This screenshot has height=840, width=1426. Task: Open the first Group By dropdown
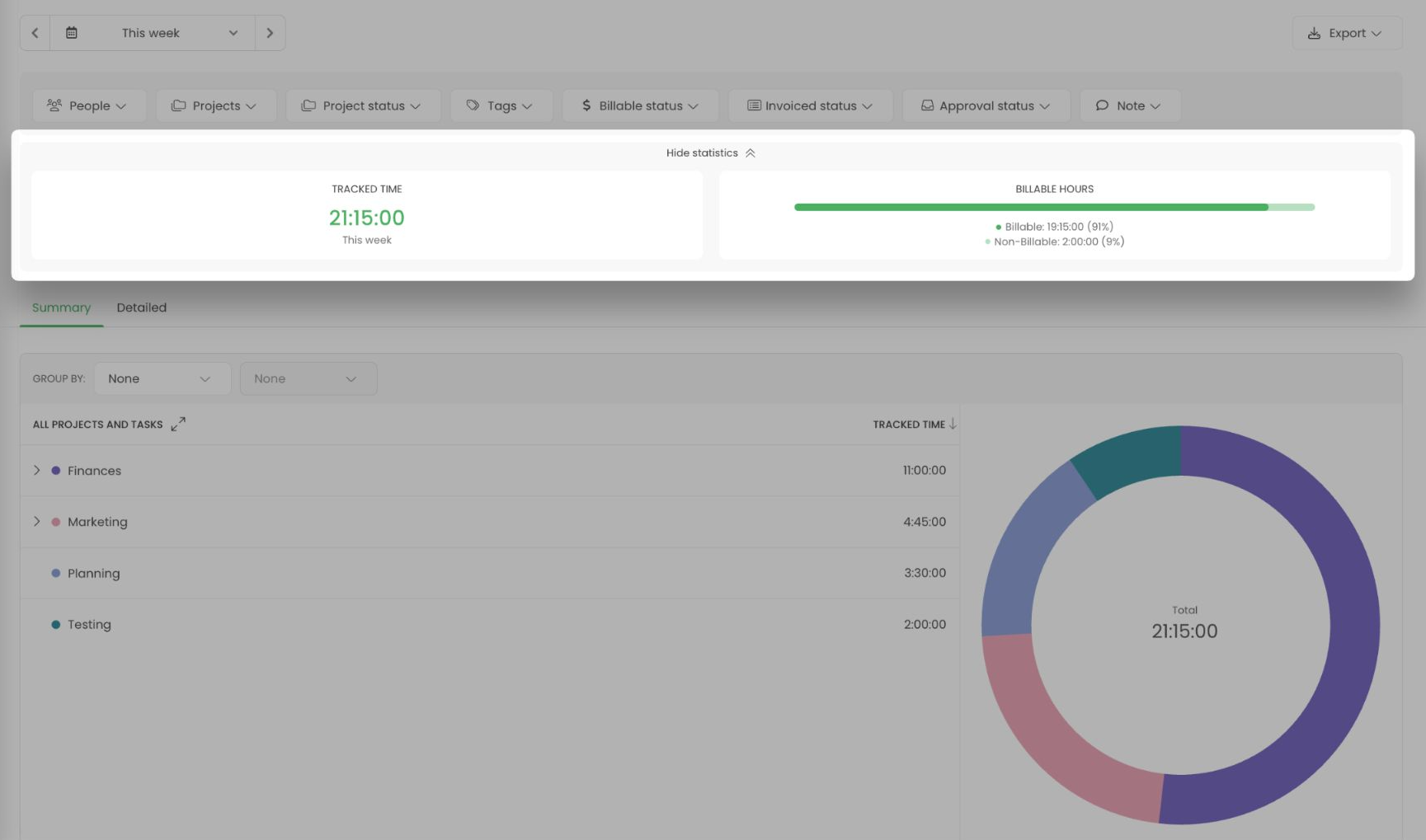162,378
